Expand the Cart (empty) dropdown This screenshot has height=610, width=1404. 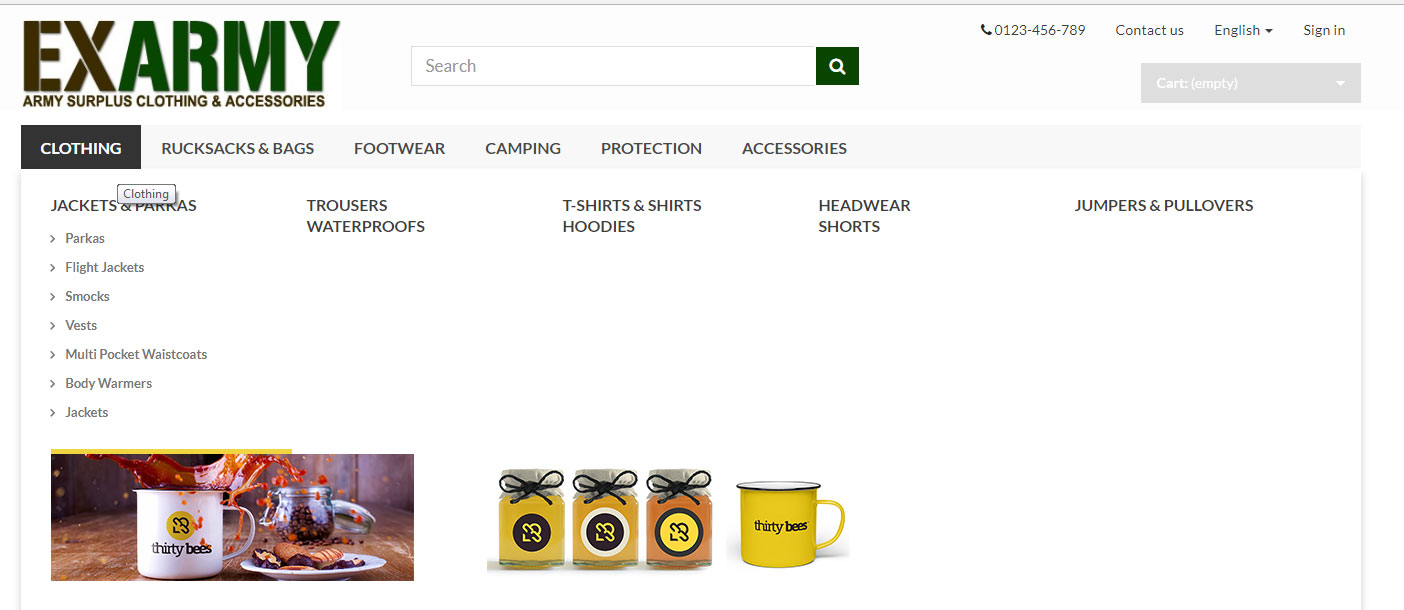(1250, 83)
